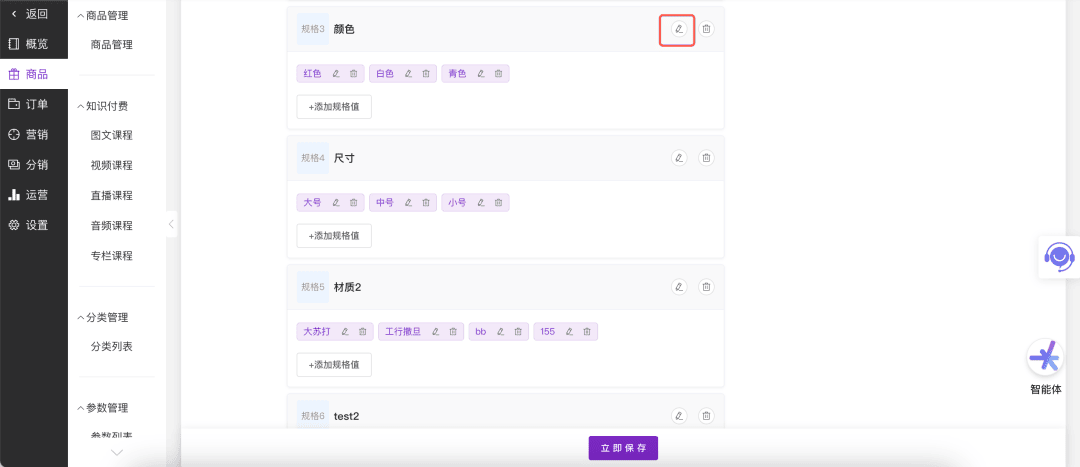1080x467 pixels.
Task: Delete the 大号 value tag
Action: pos(353,203)
